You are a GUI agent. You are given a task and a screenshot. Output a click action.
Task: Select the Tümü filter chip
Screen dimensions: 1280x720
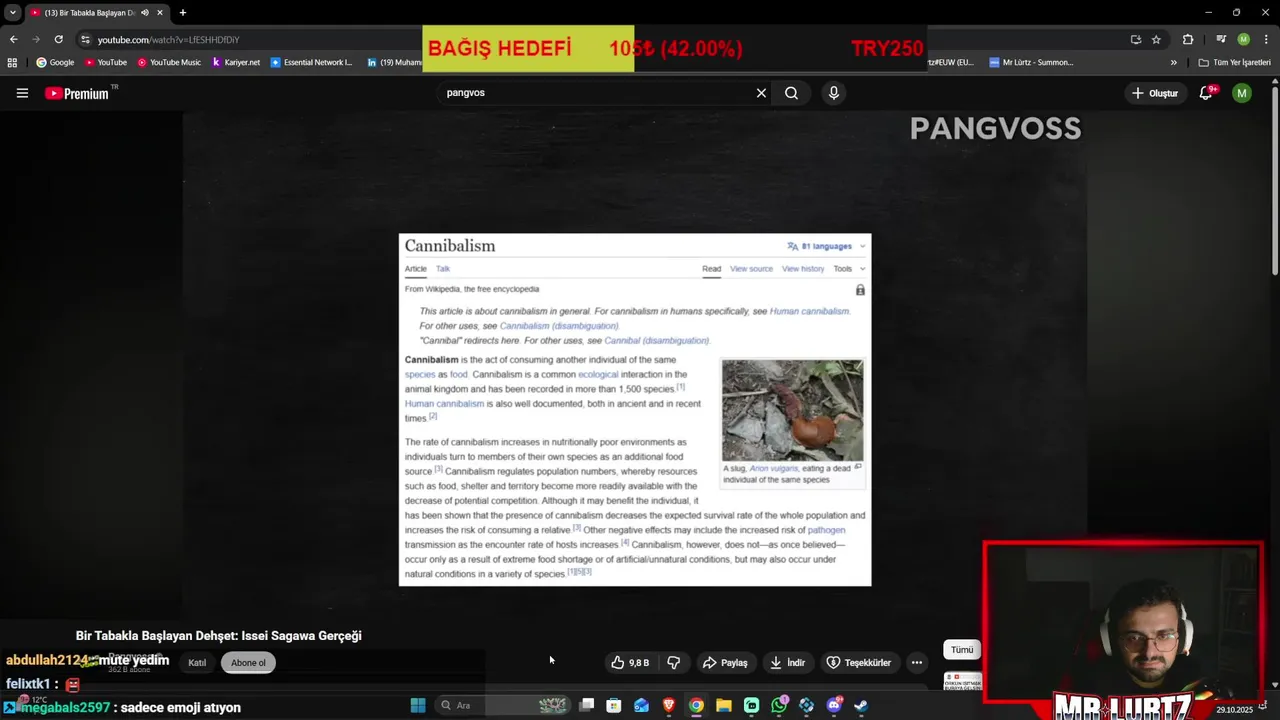(962, 650)
